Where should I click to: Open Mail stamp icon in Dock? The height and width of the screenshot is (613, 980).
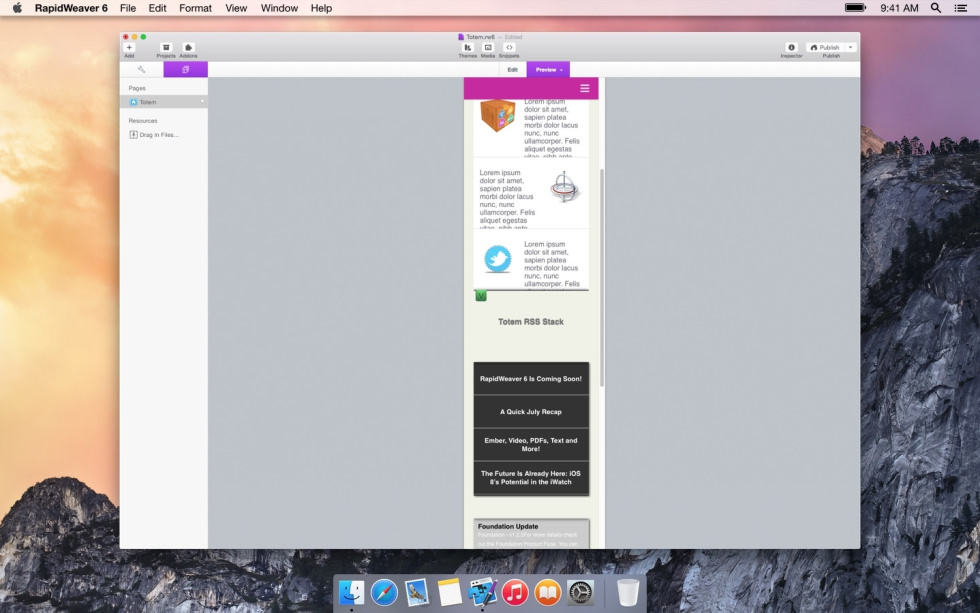(x=416, y=592)
